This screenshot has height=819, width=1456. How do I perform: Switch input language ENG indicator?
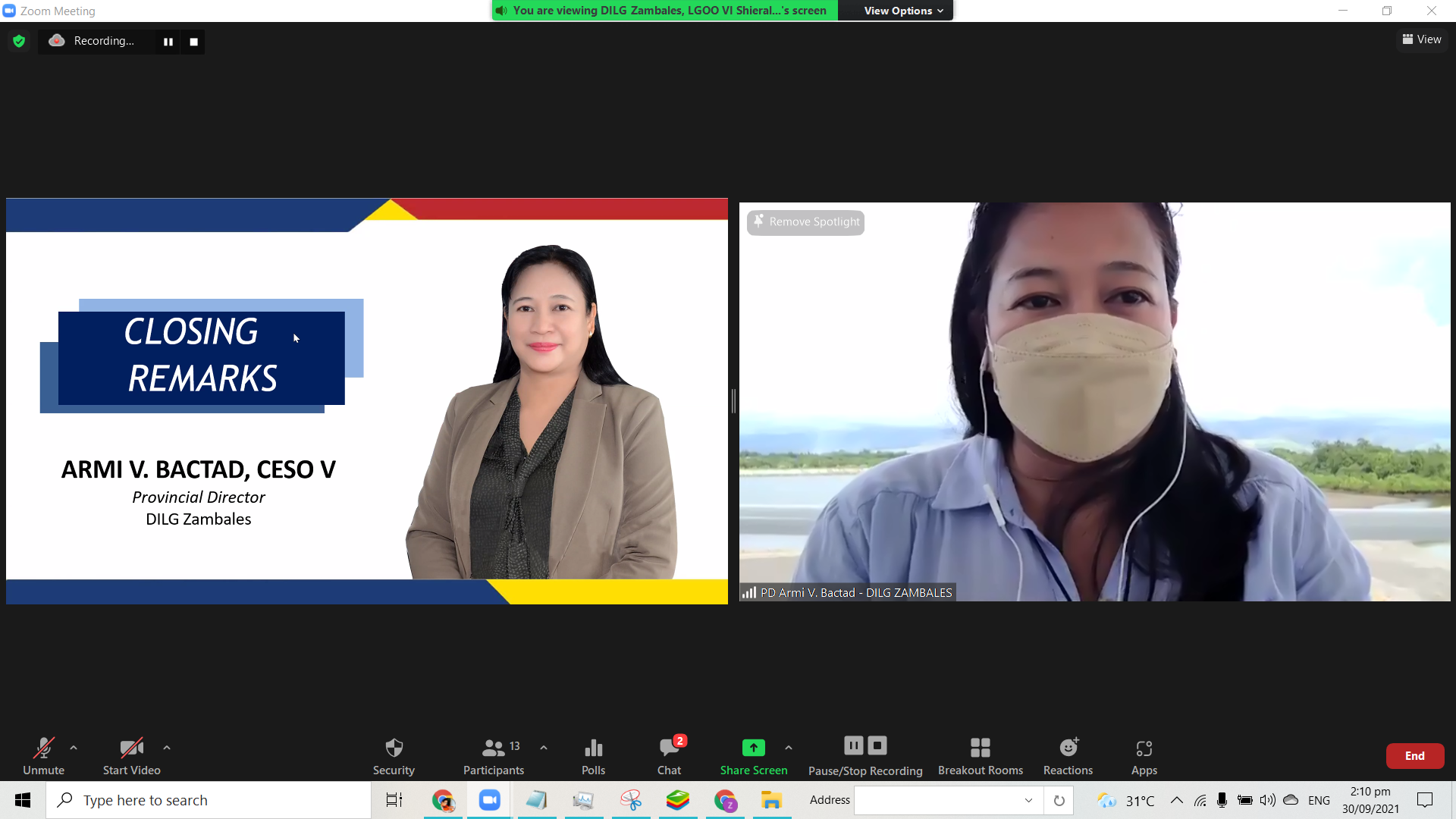point(1319,800)
